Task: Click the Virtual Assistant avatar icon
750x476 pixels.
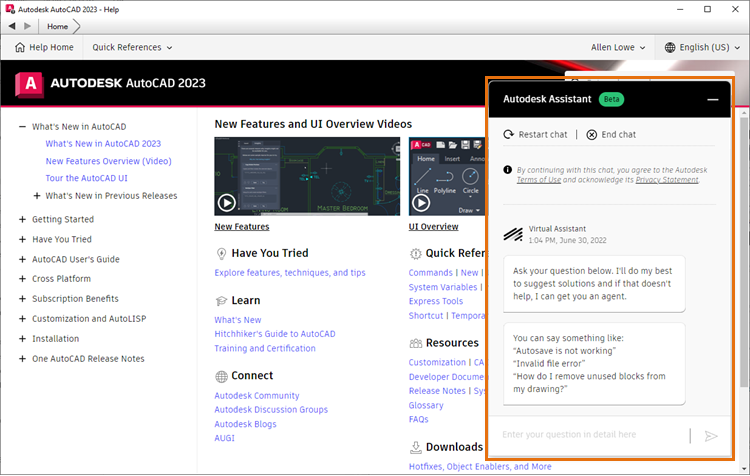Action: pos(513,234)
